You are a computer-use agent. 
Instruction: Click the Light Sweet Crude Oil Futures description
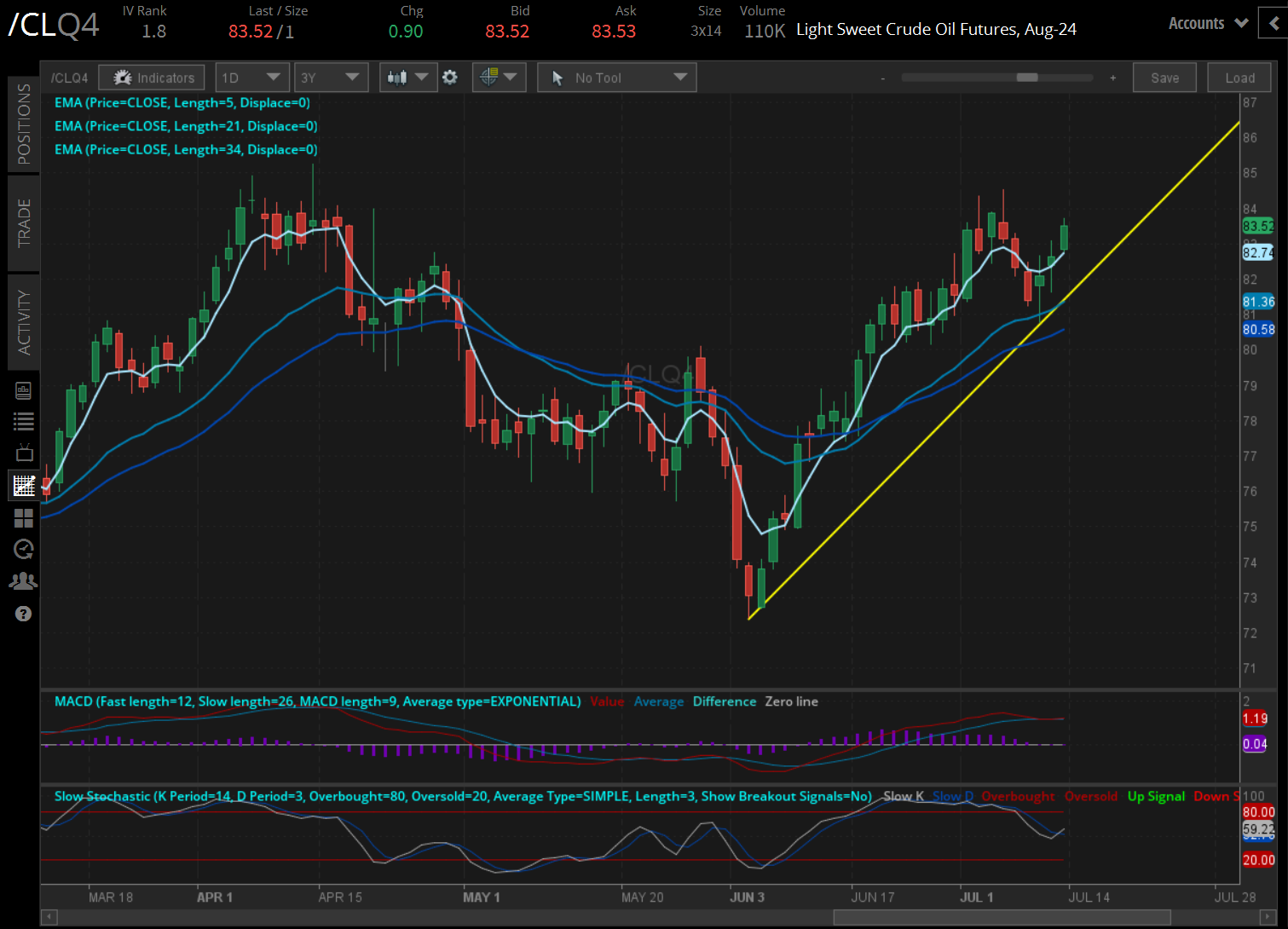[936, 30]
